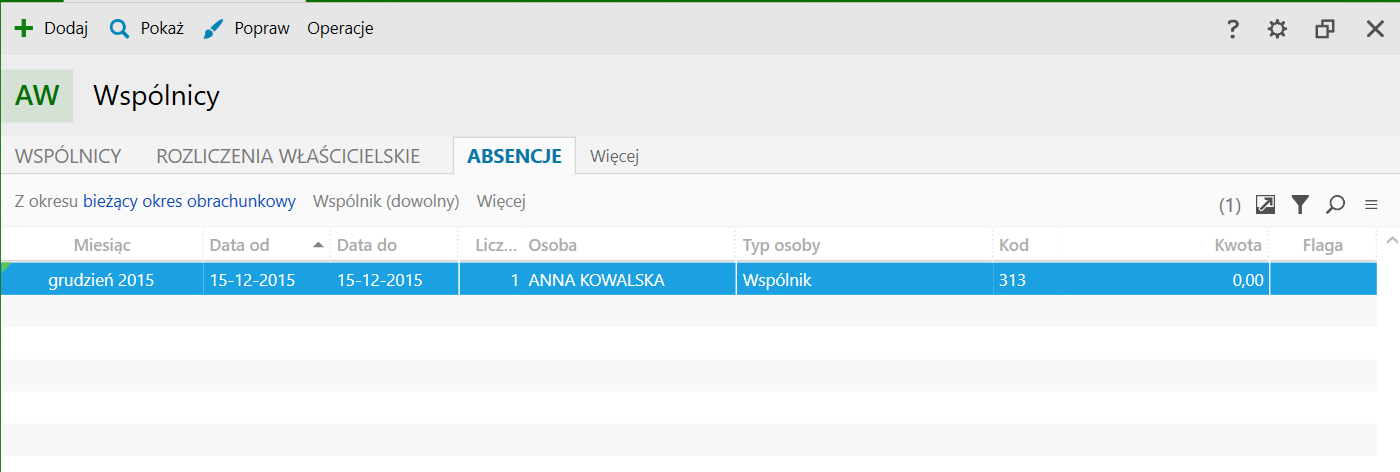Open the hamburger list options menu
The image size is (1400, 472).
[x=1371, y=205]
